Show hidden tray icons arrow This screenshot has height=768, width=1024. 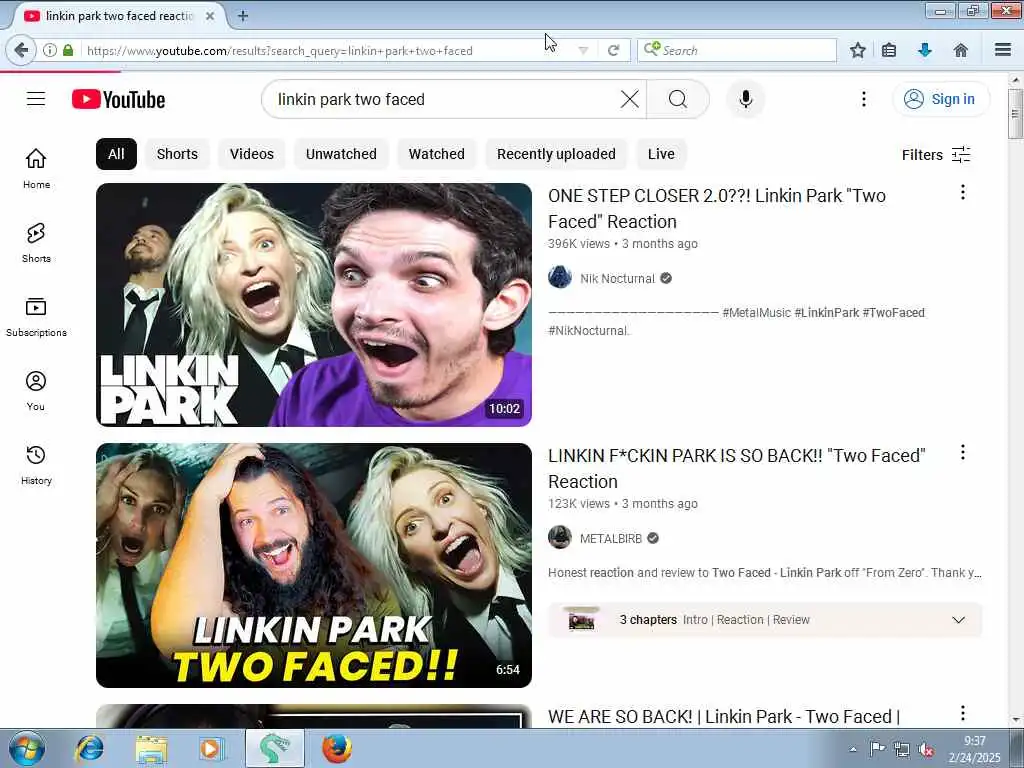click(853, 749)
